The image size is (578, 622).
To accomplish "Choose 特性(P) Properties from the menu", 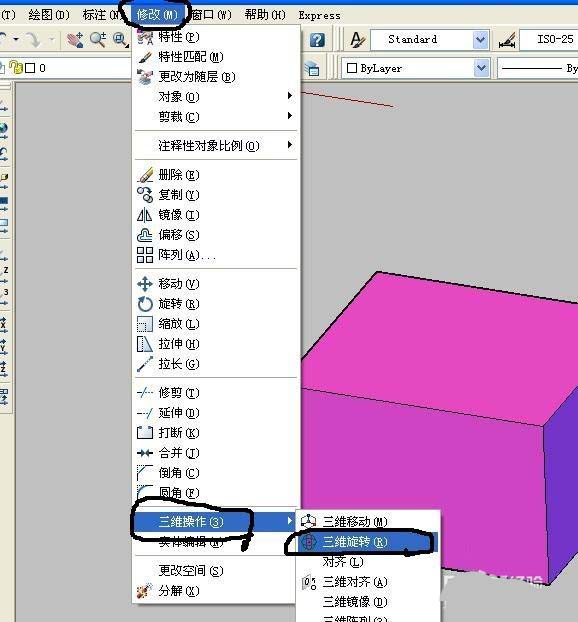I will click(216, 37).
